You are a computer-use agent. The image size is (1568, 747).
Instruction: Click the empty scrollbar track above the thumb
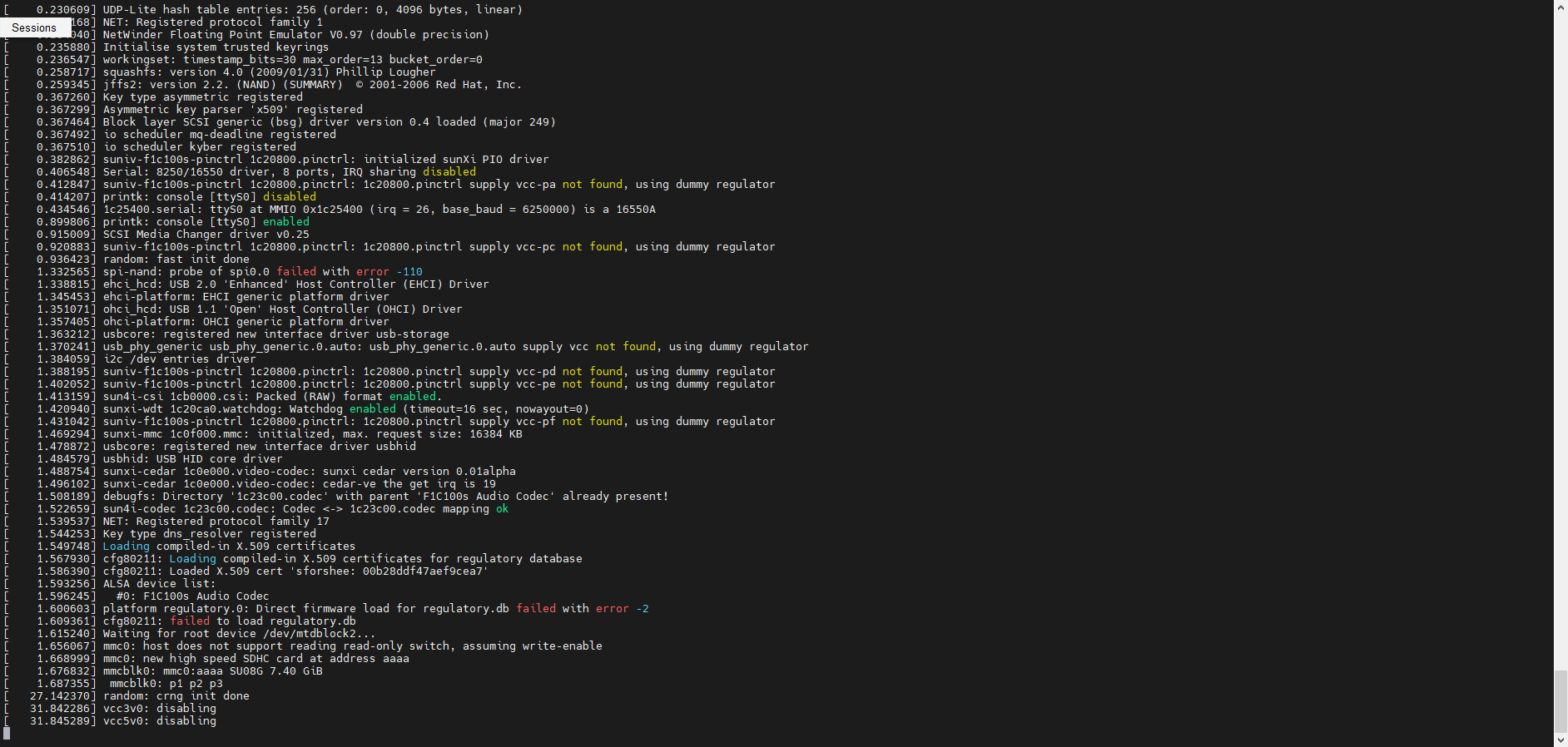[x=1561, y=333]
